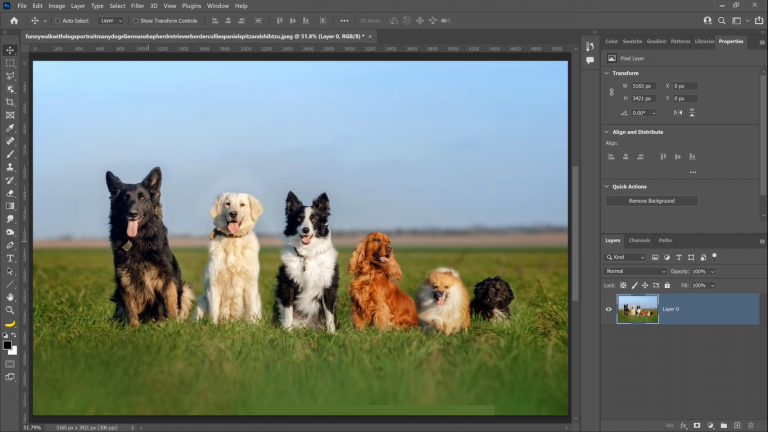Viewport: 768px width, 432px height.
Task: Hide Layer 0 using the eye icon
Action: [x=608, y=309]
